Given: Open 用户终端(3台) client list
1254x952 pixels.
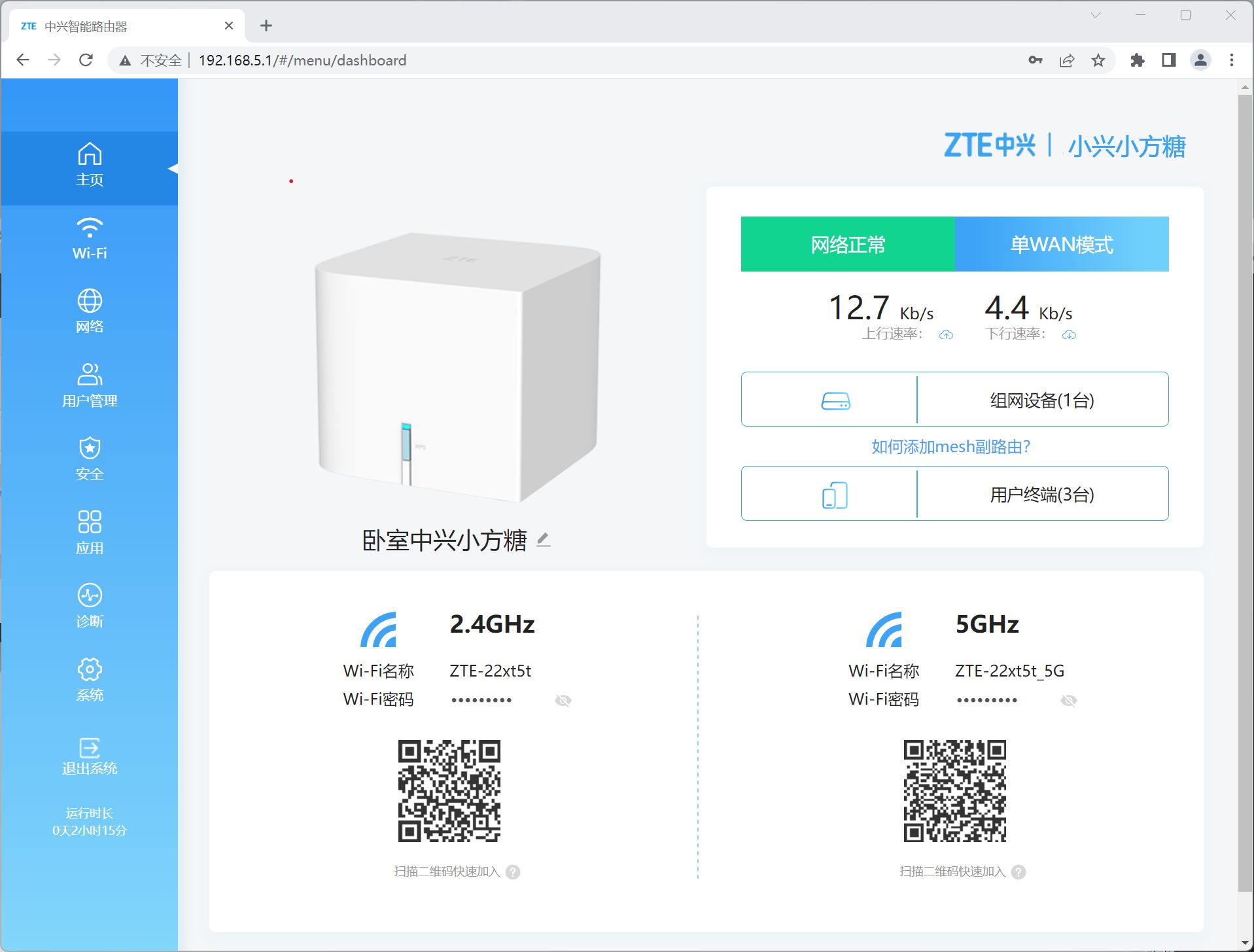Looking at the screenshot, I should 1042,494.
